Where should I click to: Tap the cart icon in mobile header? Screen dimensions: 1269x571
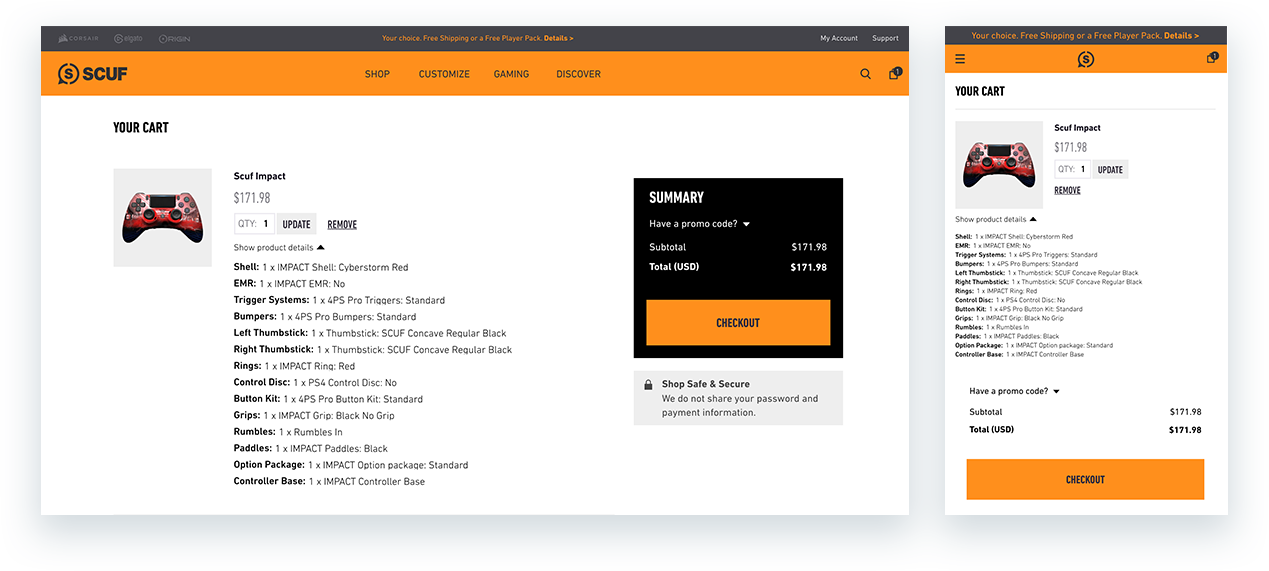pyautogui.click(x=1212, y=58)
